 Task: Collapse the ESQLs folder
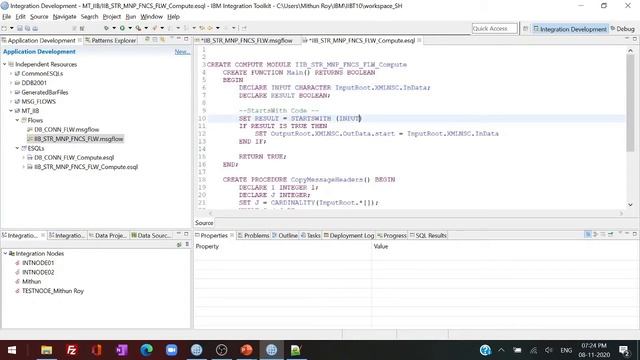tap(18, 148)
